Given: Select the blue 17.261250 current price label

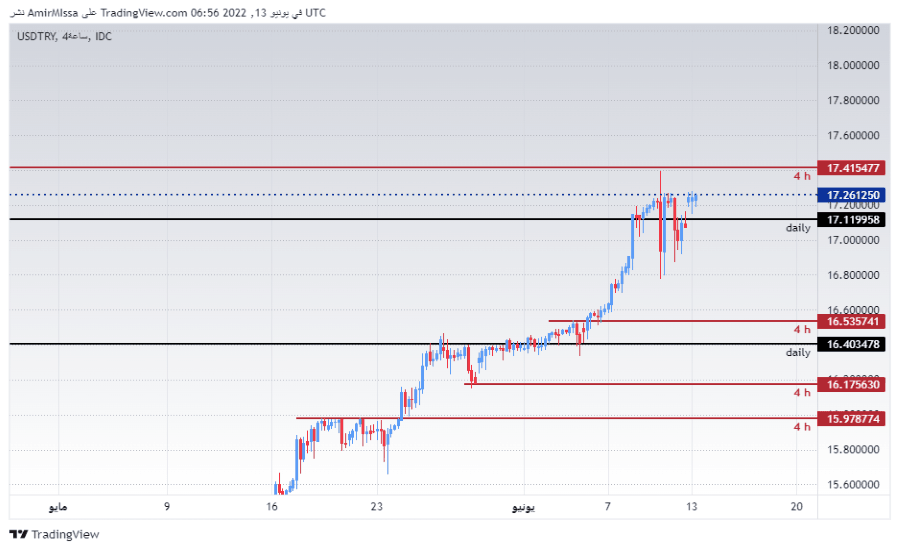Looking at the screenshot, I should click(x=852, y=195).
